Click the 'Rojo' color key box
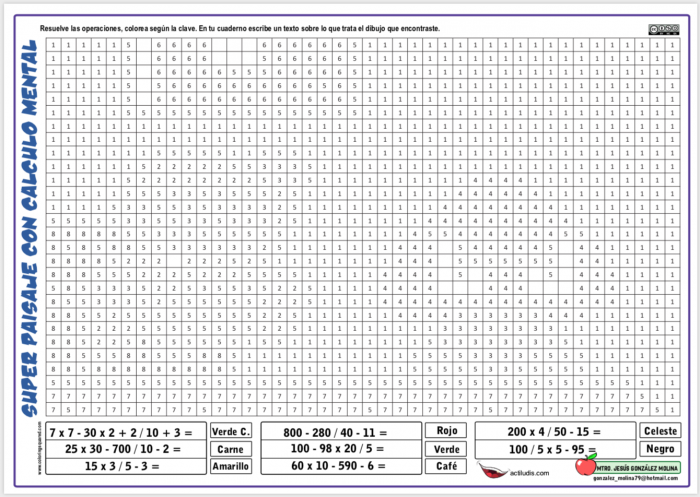Image resolution: width=700 pixels, height=497 pixels. point(447,431)
